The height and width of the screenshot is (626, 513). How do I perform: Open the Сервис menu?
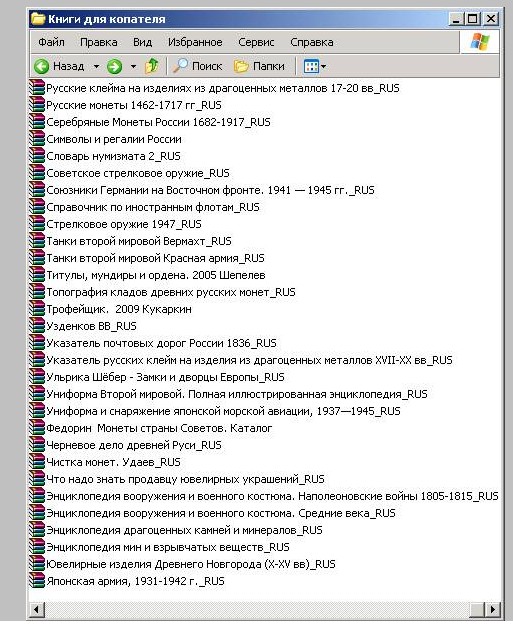pos(256,42)
